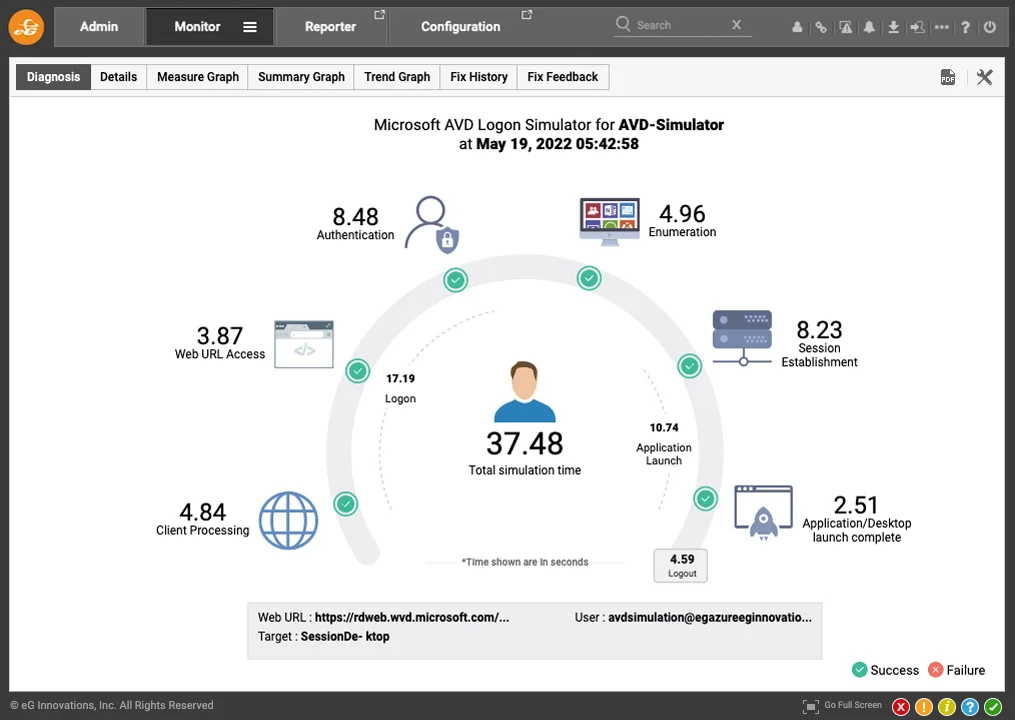This screenshot has height=720, width=1015.
Task: Open the Configuration module
Action: click(x=461, y=27)
